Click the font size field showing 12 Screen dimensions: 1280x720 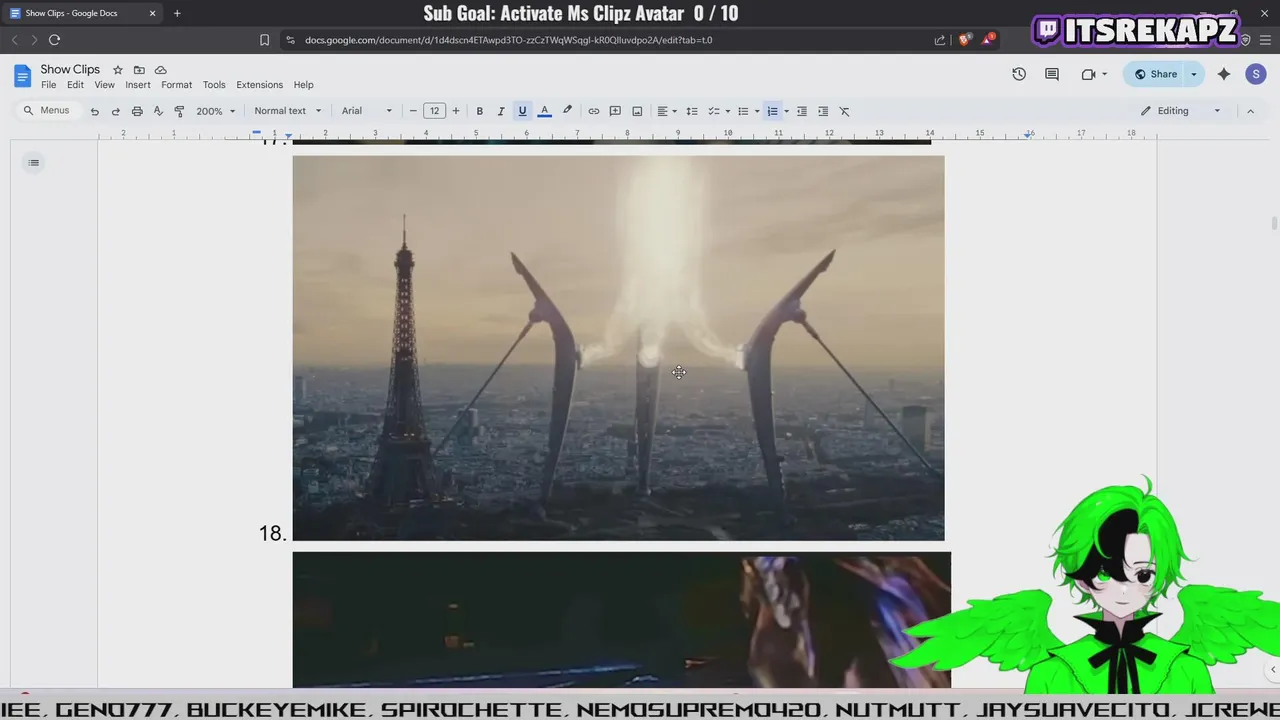tap(434, 111)
